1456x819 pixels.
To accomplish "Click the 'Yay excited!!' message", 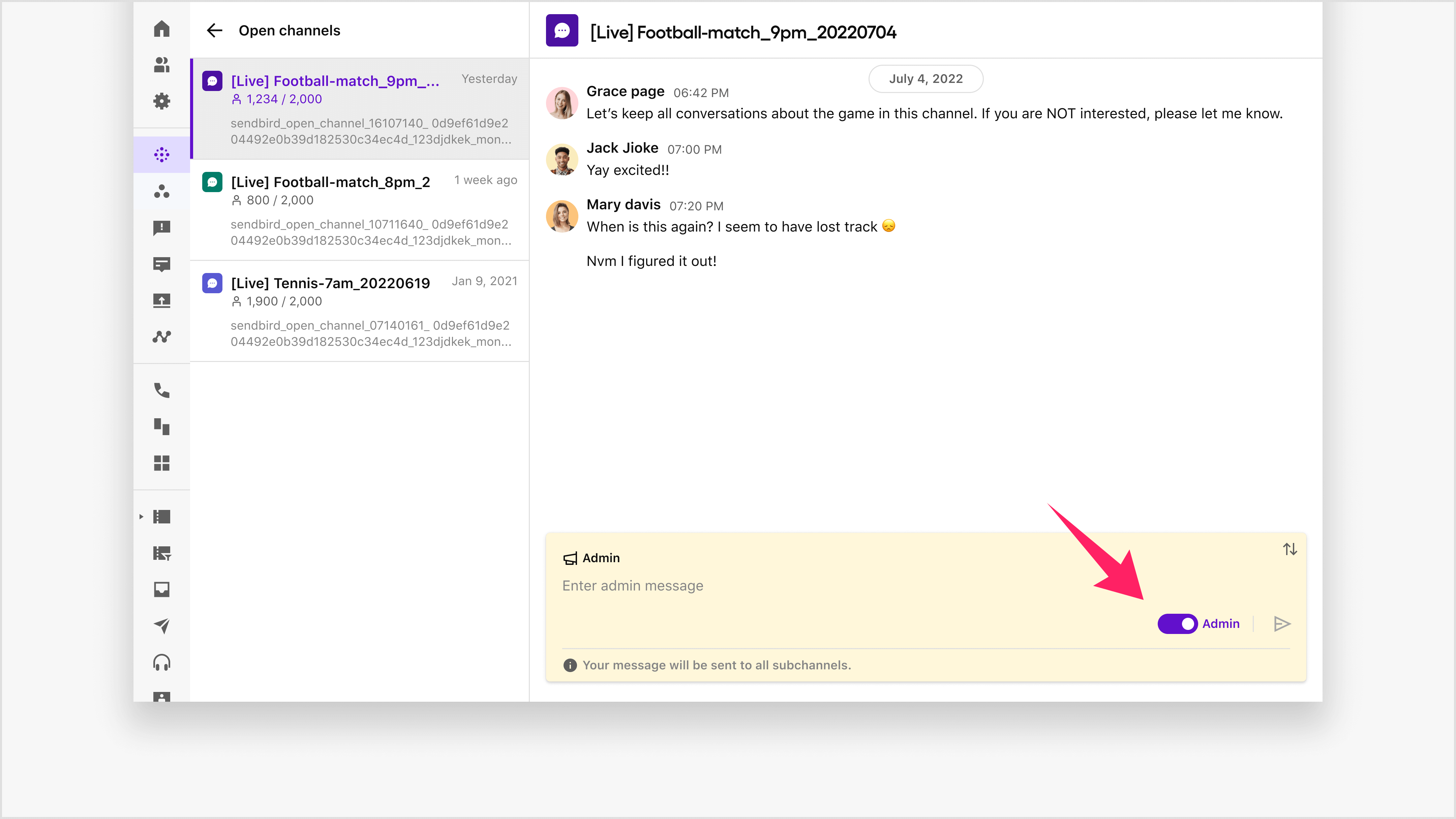I will 628,170.
